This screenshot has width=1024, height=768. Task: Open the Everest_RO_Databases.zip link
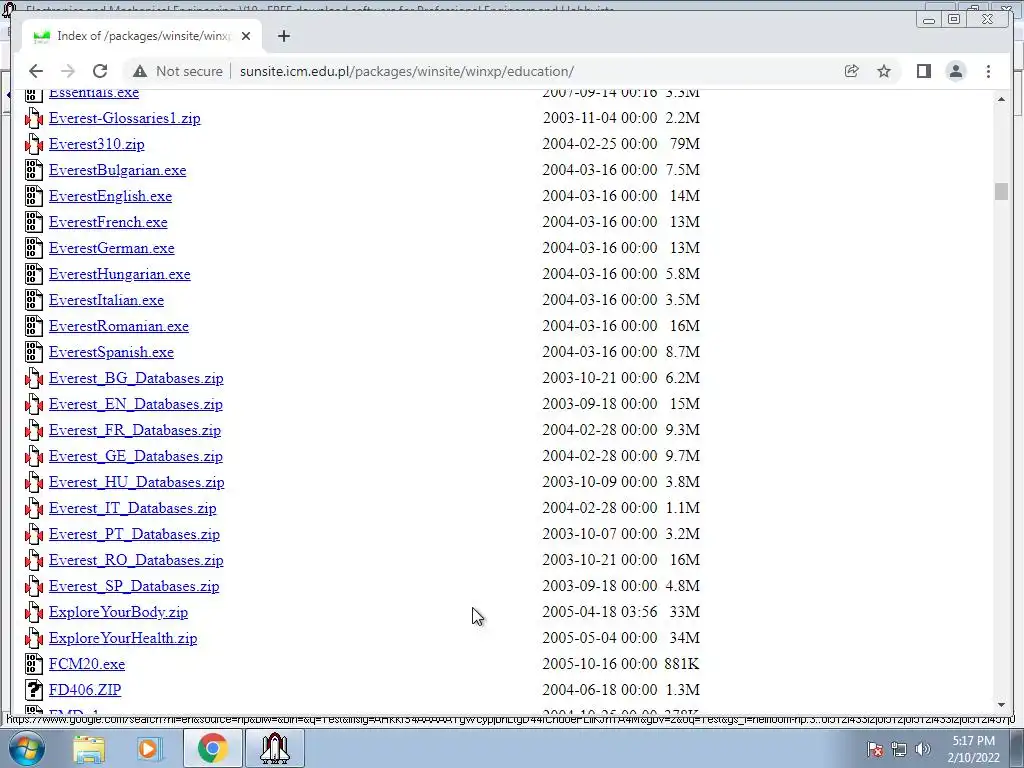click(x=136, y=560)
